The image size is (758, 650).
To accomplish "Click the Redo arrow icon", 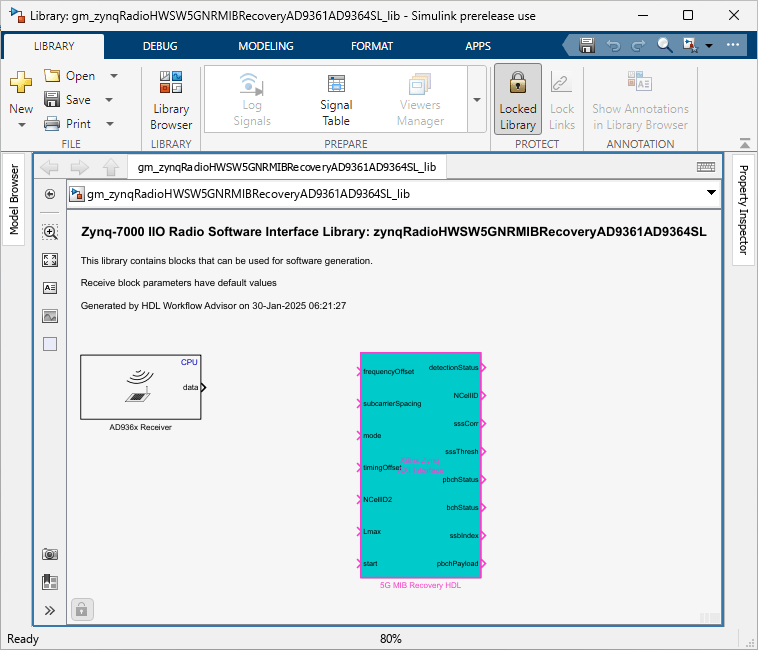I will pos(639,46).
